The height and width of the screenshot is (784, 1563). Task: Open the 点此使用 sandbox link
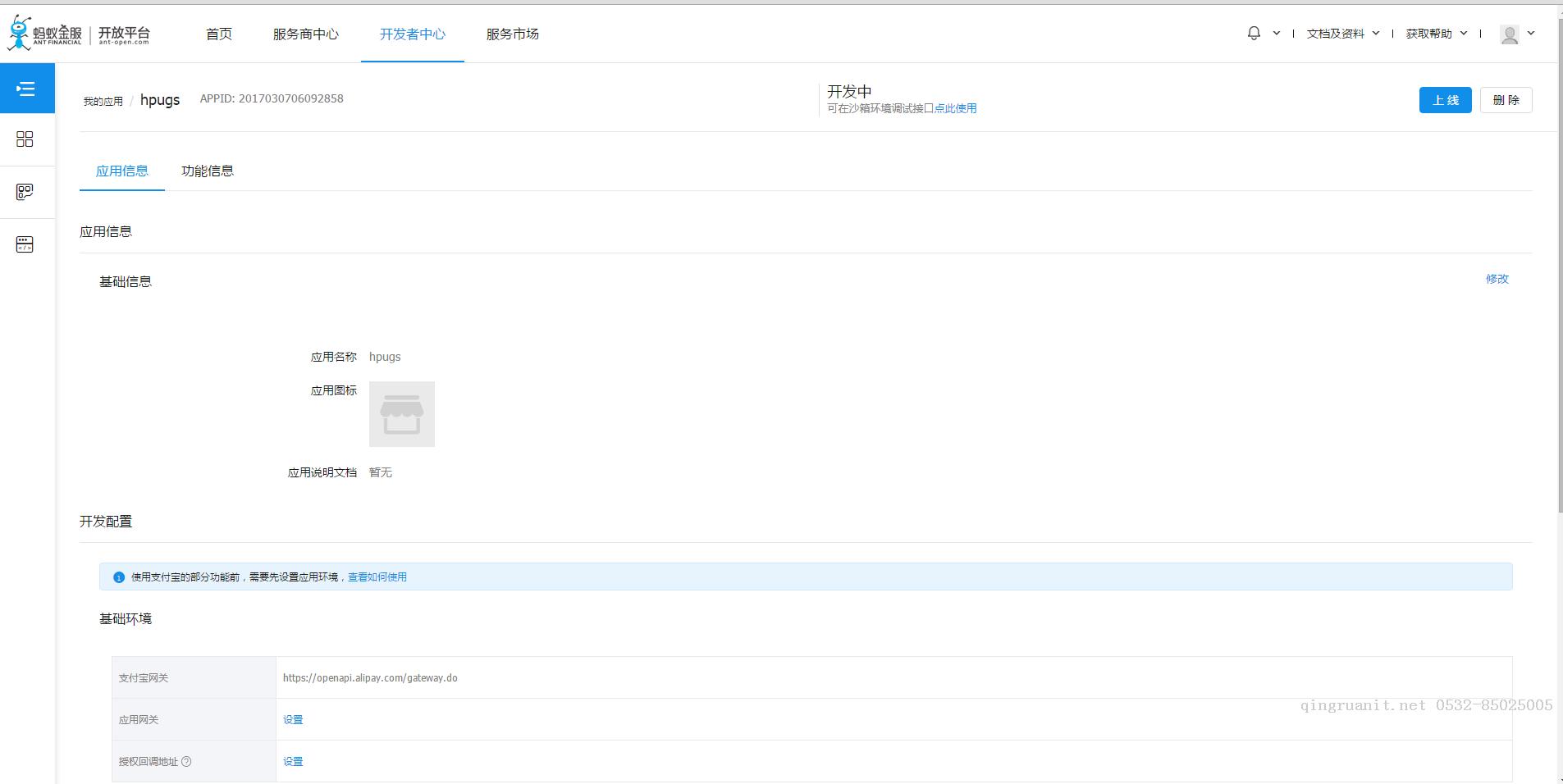click(956, 108)
